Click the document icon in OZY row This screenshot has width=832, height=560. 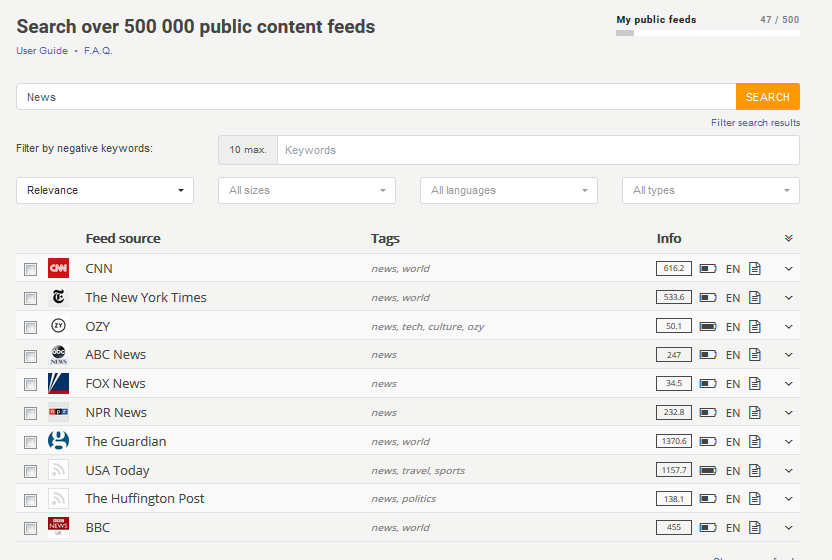click(755, 326)
